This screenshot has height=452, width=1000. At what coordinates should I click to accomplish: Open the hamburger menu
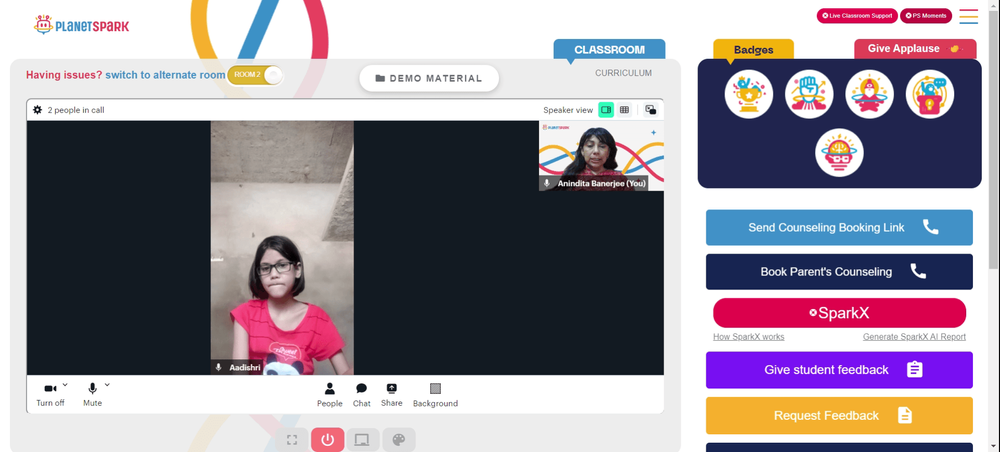(968, 16)
